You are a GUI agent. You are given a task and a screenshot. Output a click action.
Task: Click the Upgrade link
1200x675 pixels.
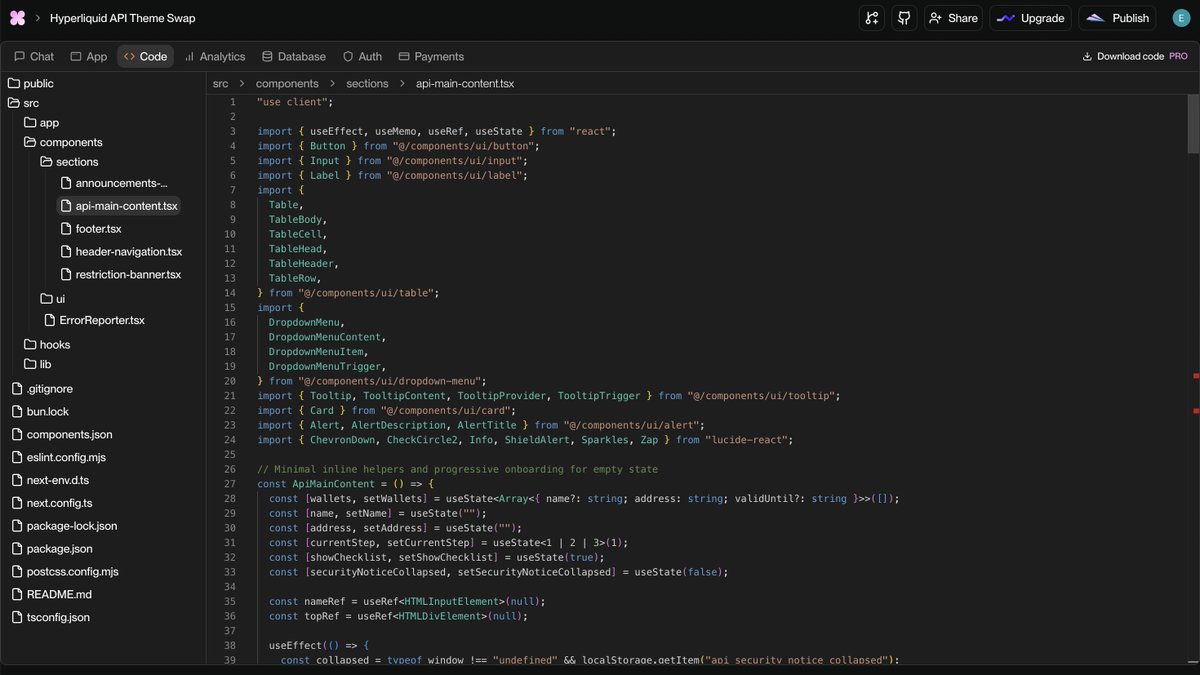tap(1029, 17)
